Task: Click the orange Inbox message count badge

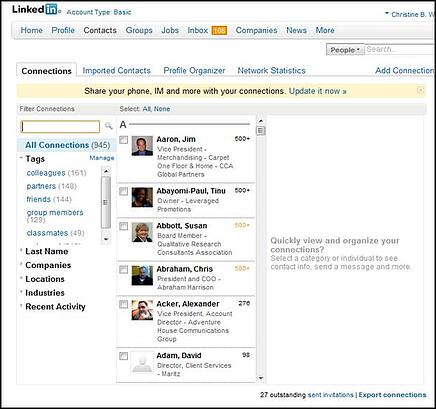Action: pos(219,30)
